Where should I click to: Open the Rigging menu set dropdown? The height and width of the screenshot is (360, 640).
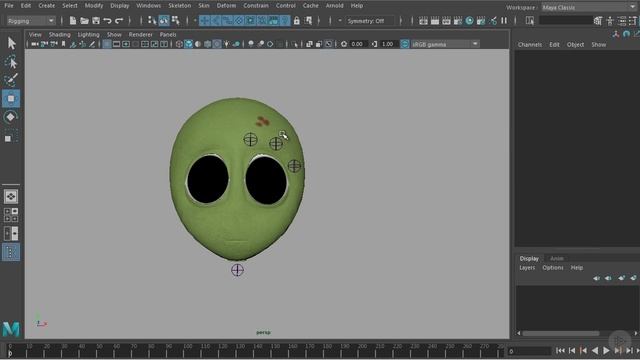coord(31,21)
